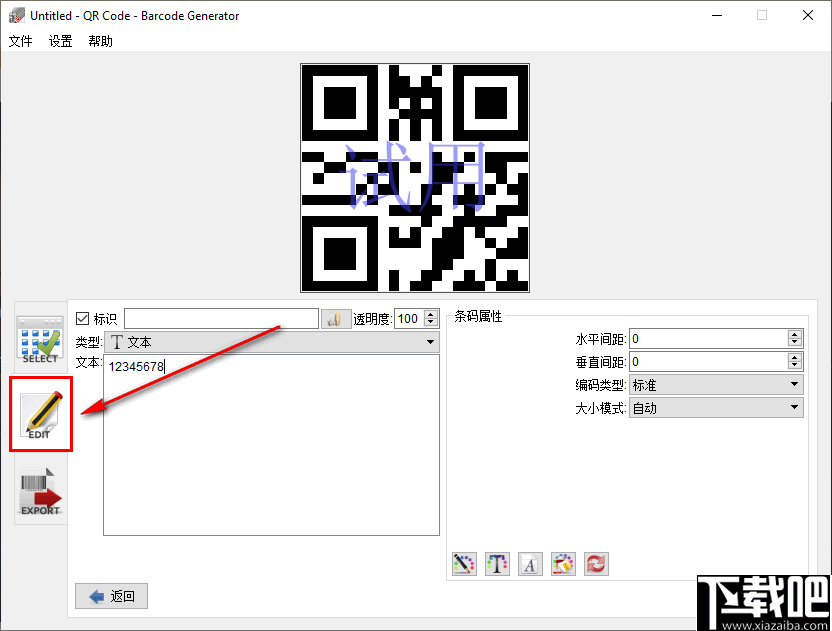
Task: Open the 文件 menu
Action: tap(20, 42)
